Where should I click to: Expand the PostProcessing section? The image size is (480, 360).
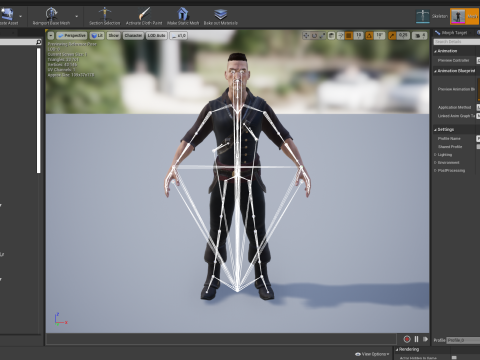point(435,171)
